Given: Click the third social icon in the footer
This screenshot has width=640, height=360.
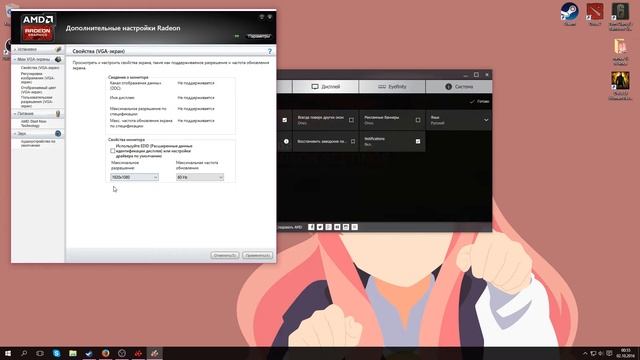Looking at the screenshot, I should pyautogui.click(x=329, y=227).
